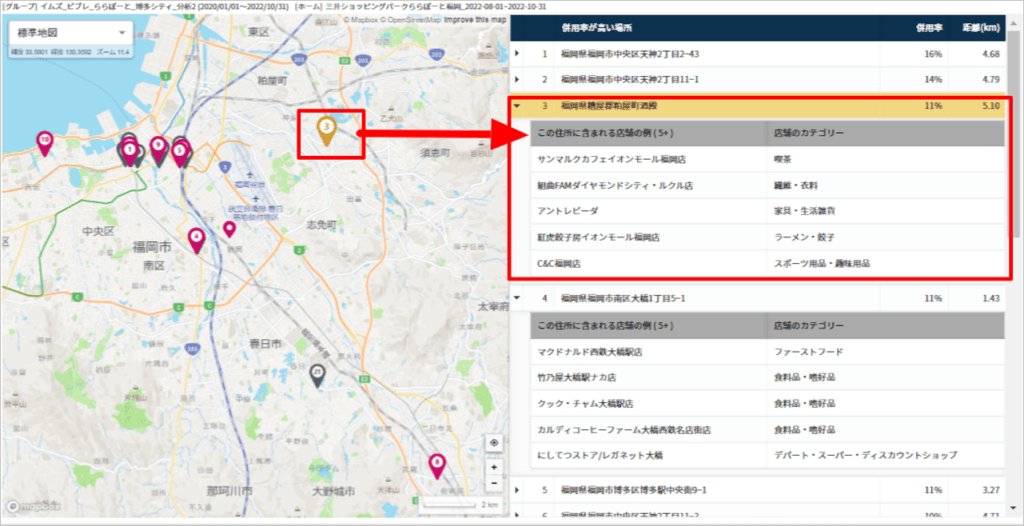This screenshot has height=526, width=1024.
Task: Select the gold map pin number 3
Action: point(326,129)
